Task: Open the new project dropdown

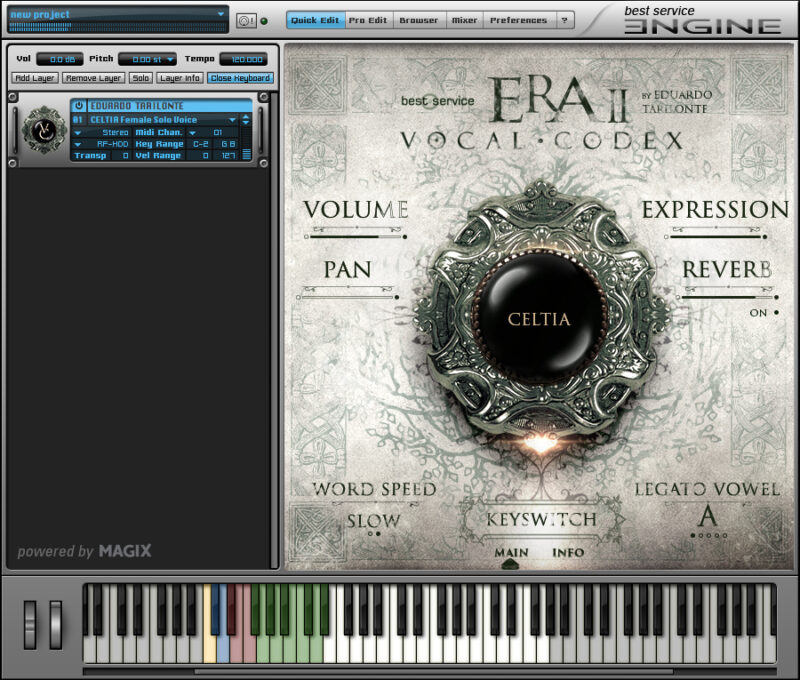Action: [x=220, y=14]
